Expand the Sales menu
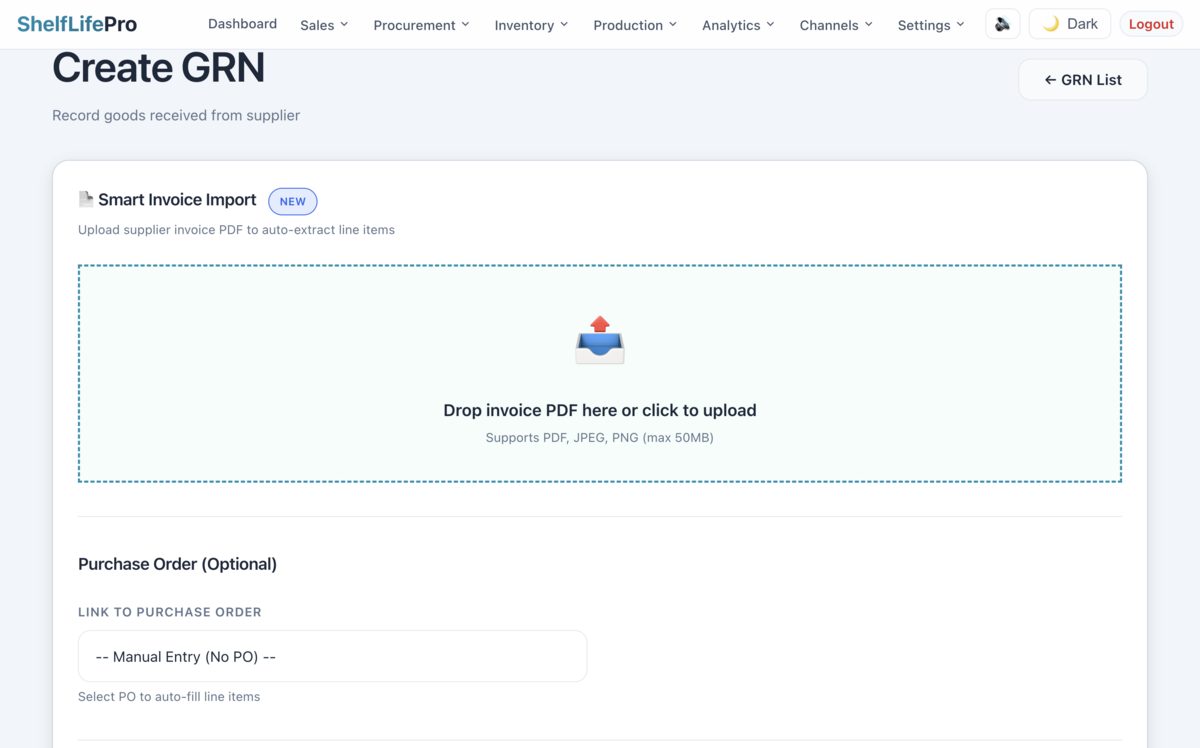 tap(324, 25)
